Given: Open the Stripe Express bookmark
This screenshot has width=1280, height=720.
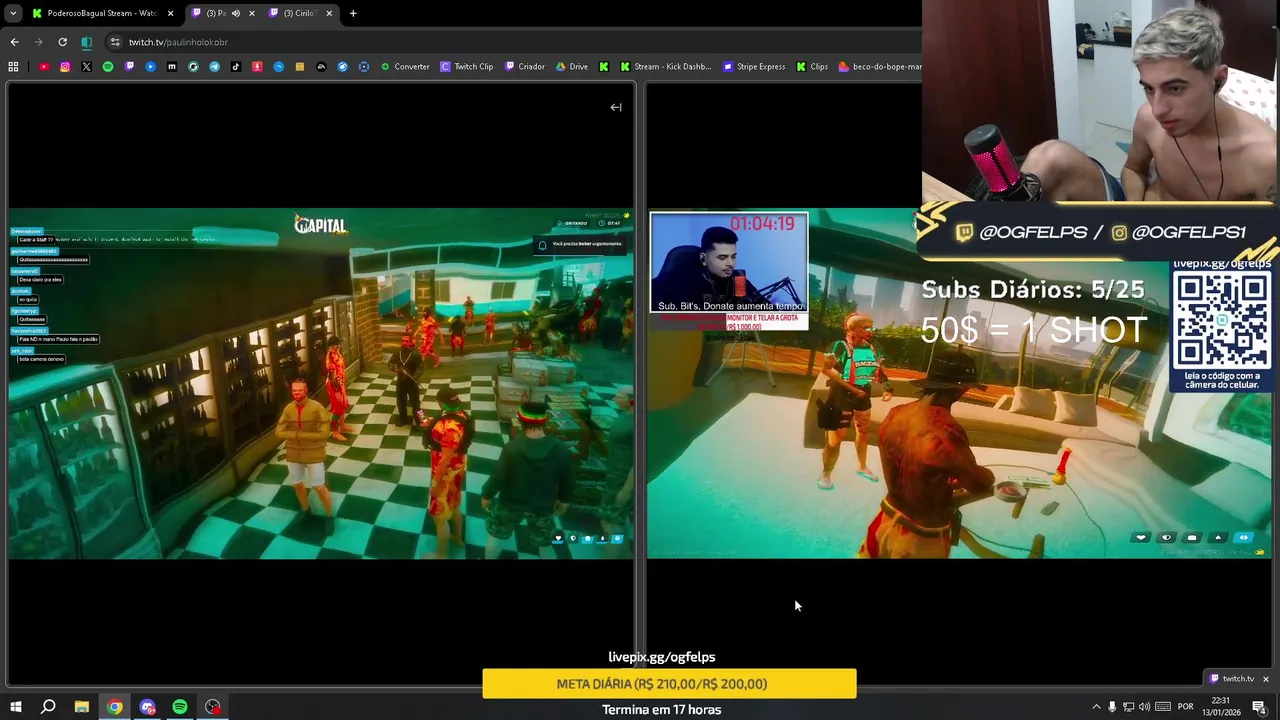Looking at the screenshot, I should coord(754,67).
